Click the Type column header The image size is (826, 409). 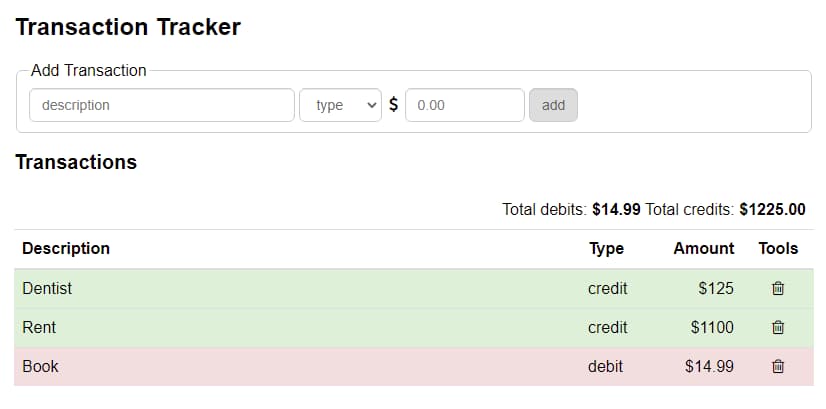(606, 248)
